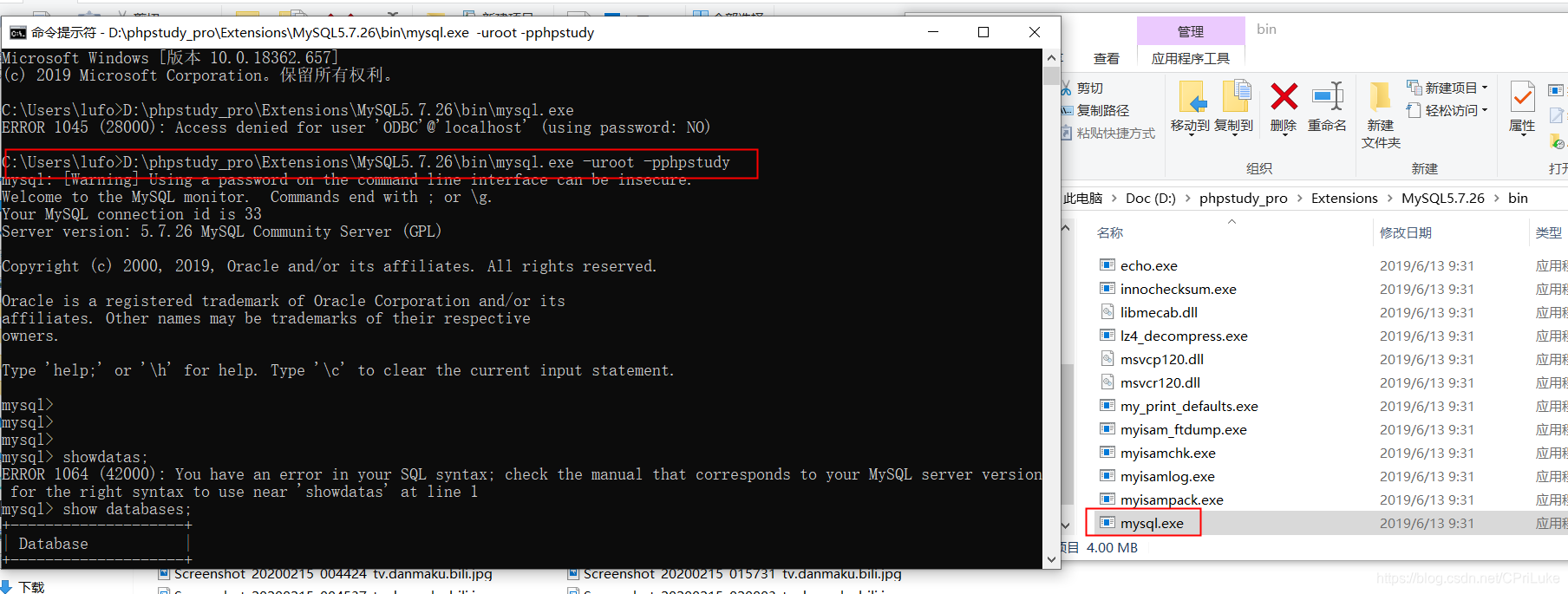
Task: Select the msvcp120.dll file
Action: [x=1161, y=359]
